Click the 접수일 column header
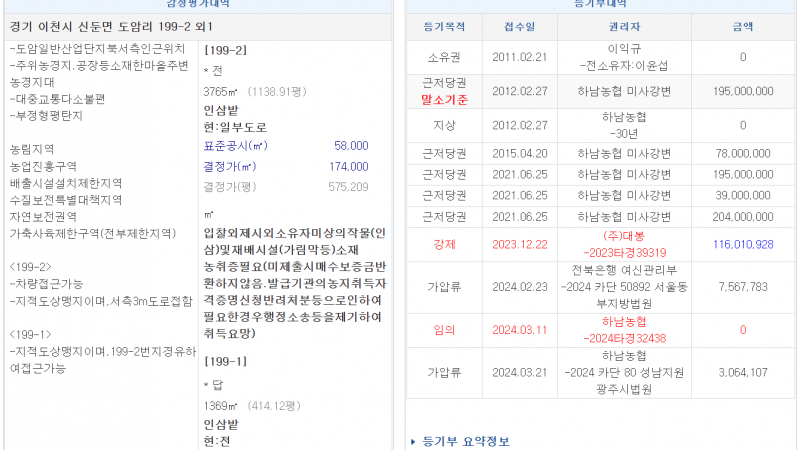800x450 pixels. (519, 27)
